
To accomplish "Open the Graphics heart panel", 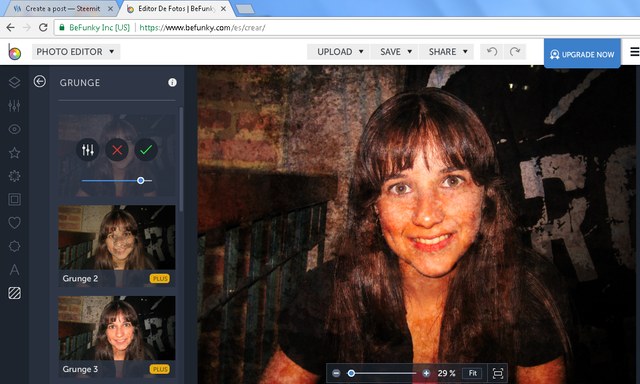I will point(14,222).
